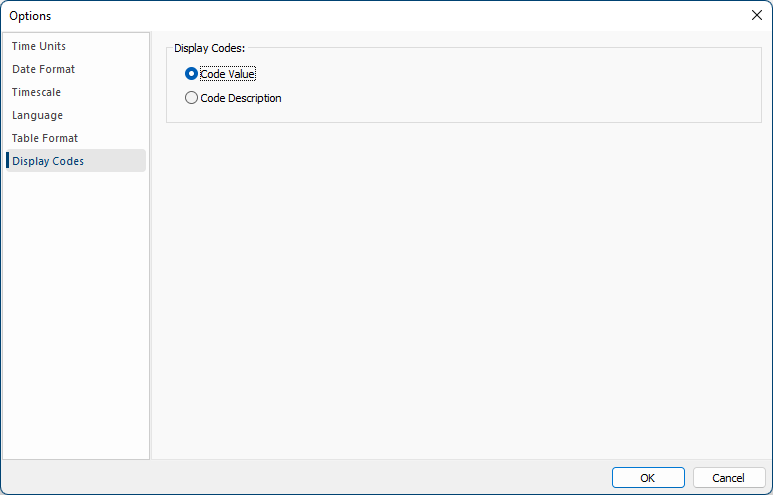The image size is (773, 495).
Task: Enable the Code Description radio option
Action: point(191,98)
